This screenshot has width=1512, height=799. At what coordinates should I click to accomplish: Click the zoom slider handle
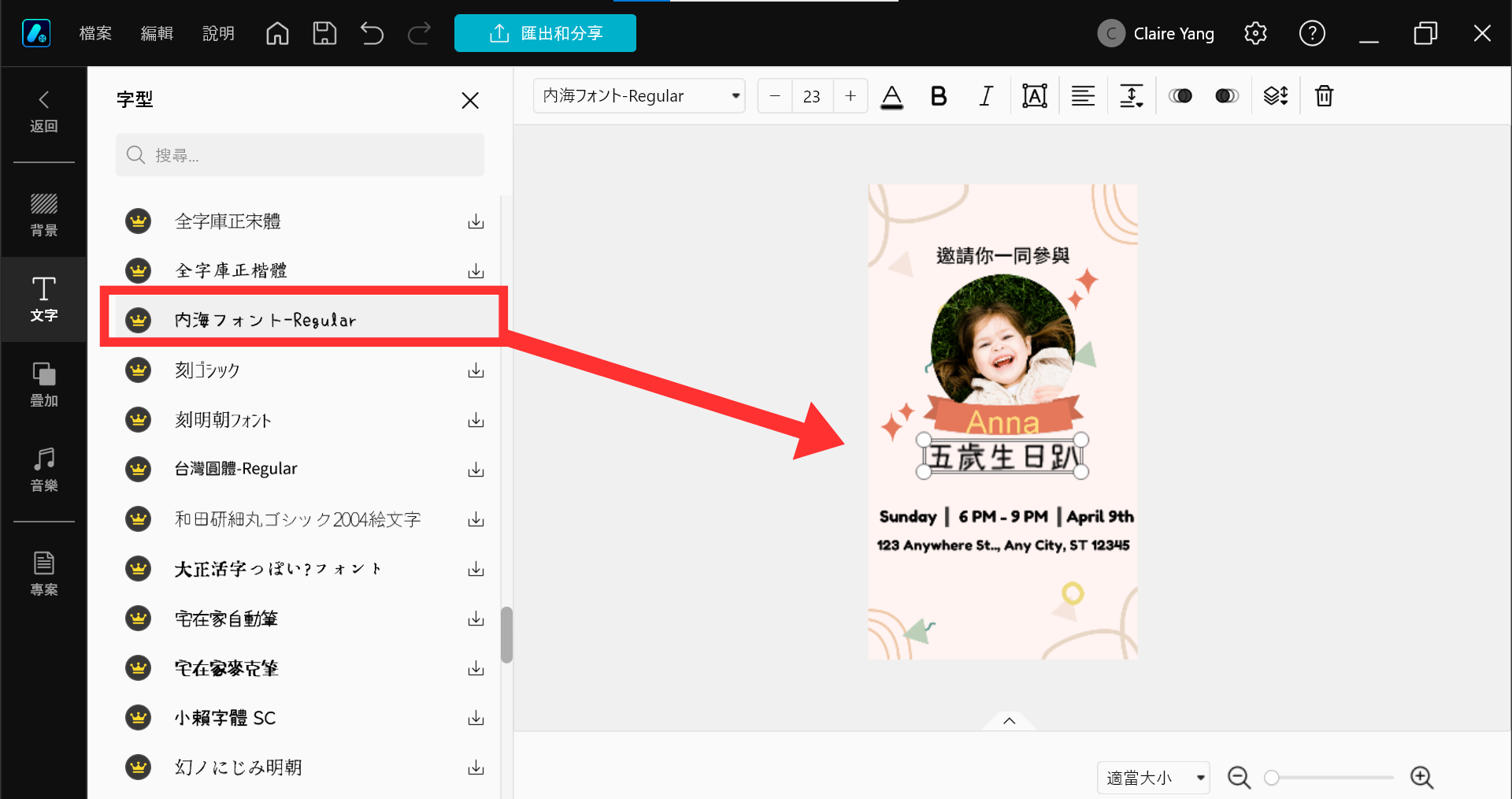point(1271,778)
